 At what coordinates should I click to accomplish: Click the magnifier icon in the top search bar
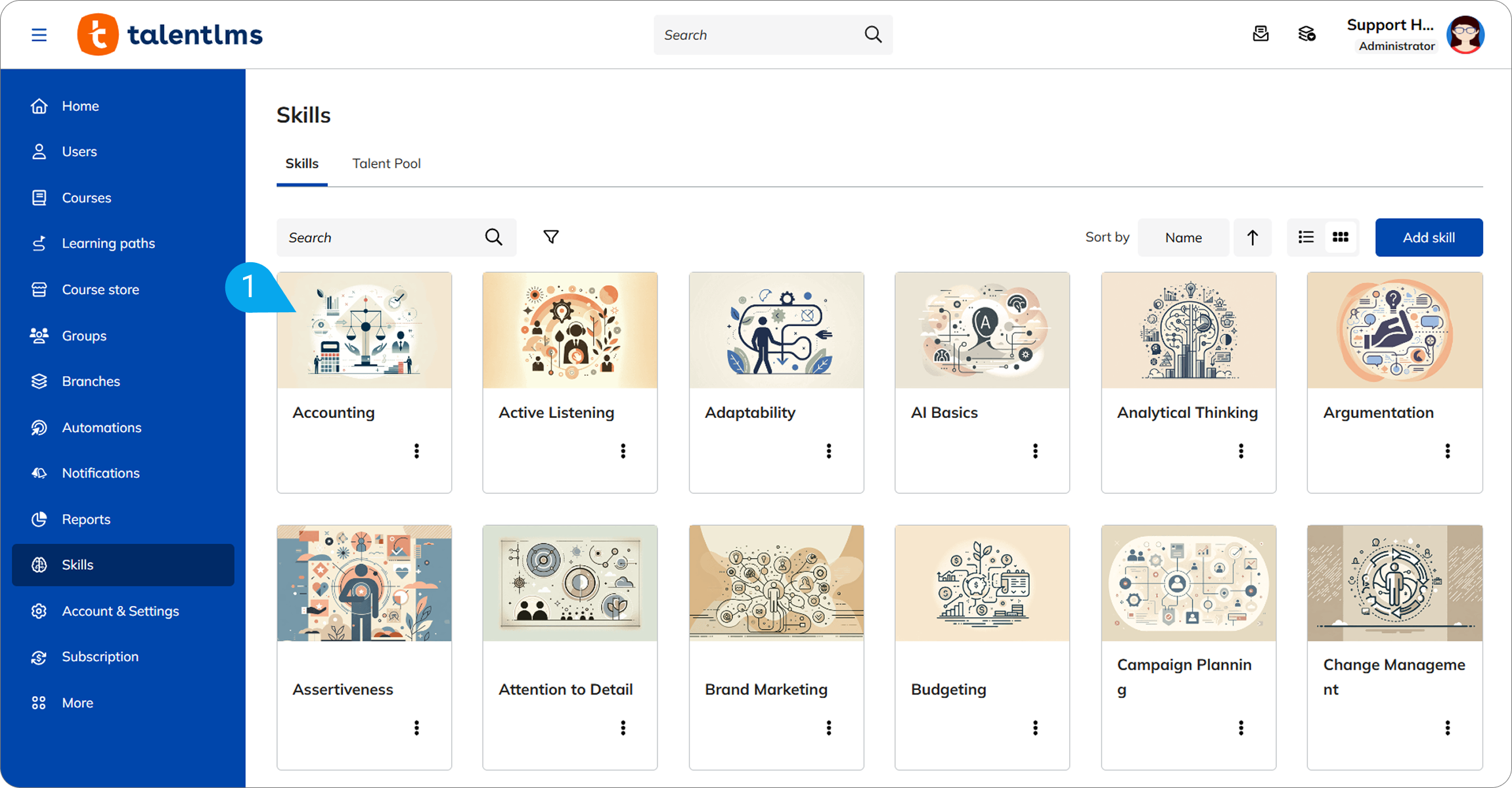click(x=873, y=35)
